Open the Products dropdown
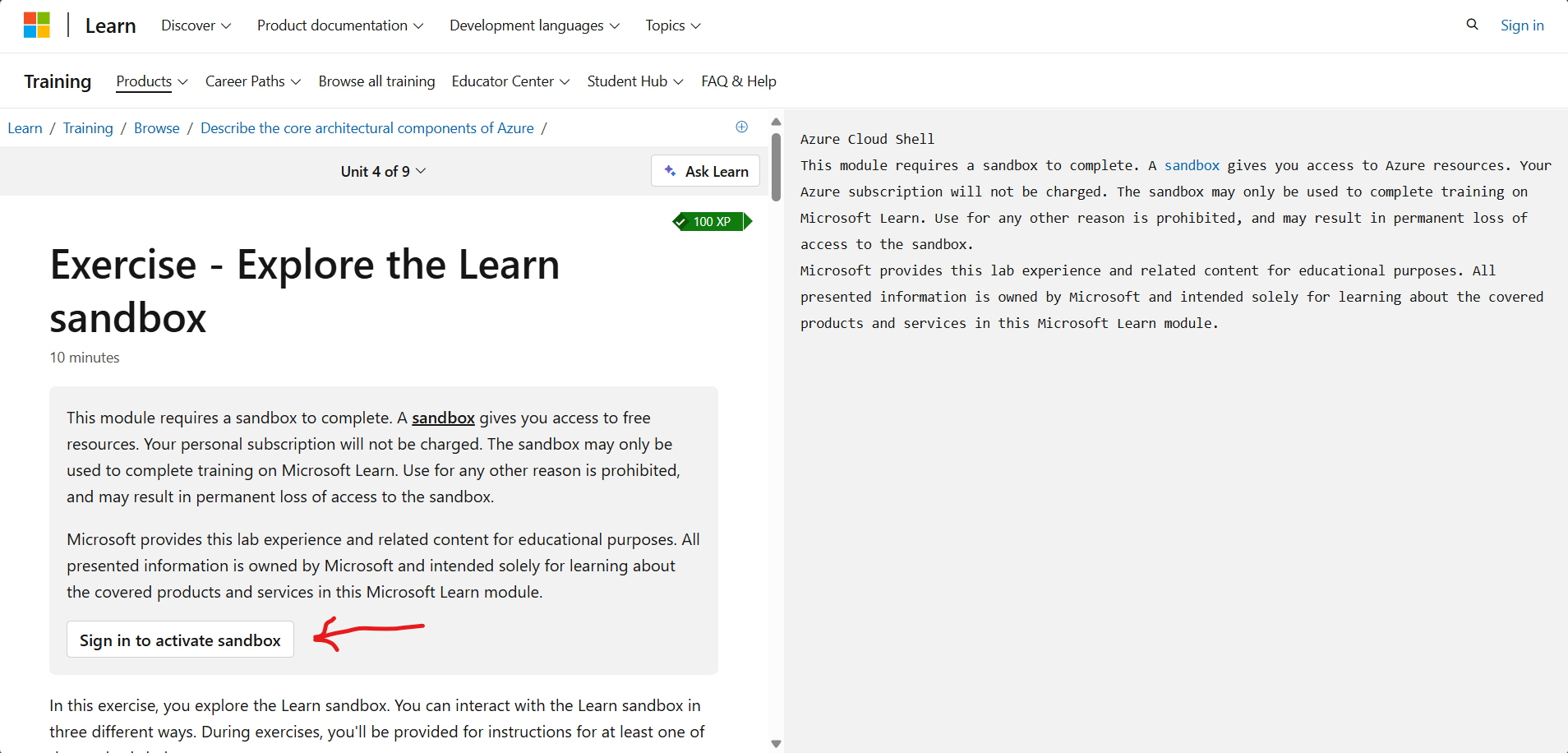This screenshot has width=1568, height=753. click(x=150, y=81)
